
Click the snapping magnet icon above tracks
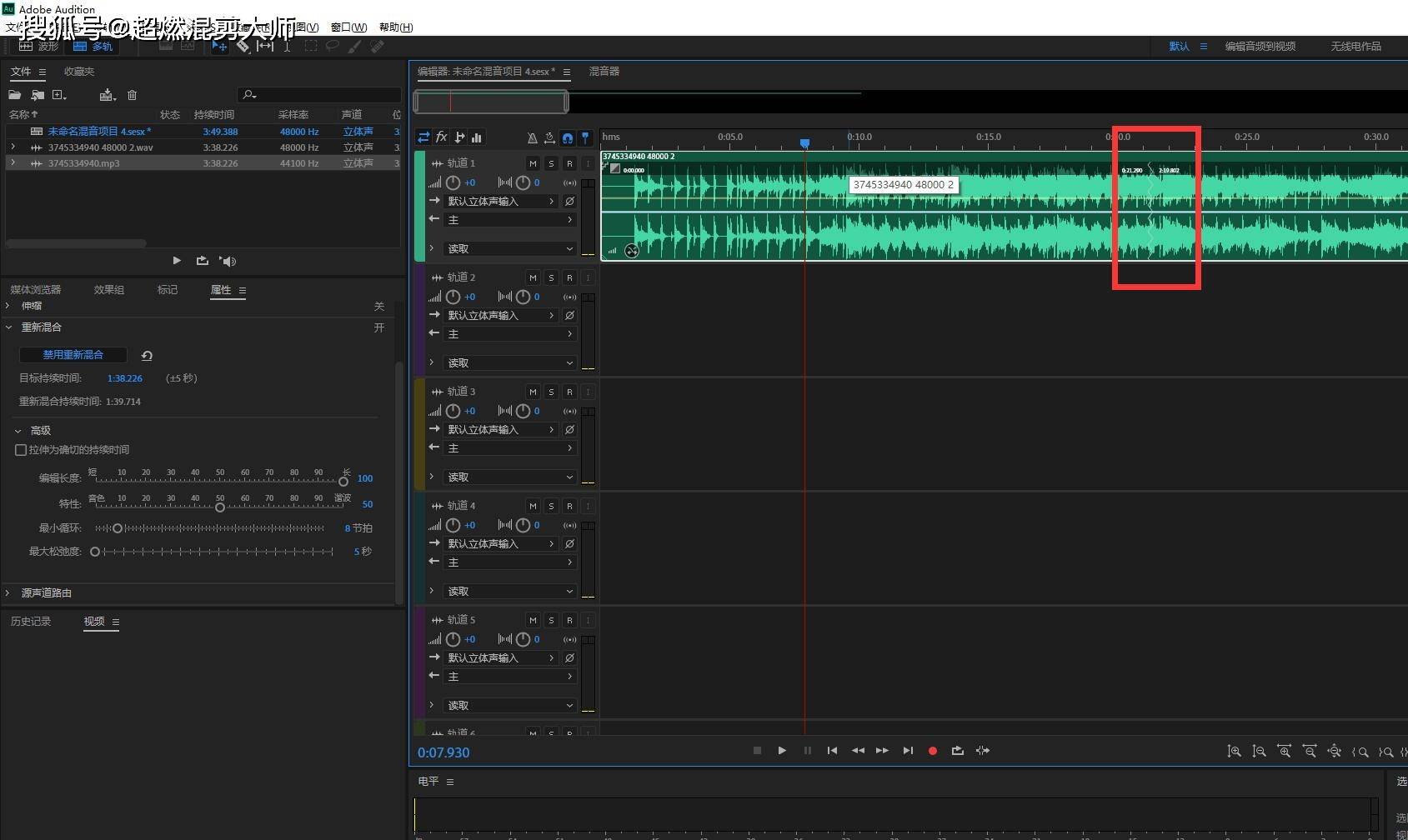click(x=568, y=137)
